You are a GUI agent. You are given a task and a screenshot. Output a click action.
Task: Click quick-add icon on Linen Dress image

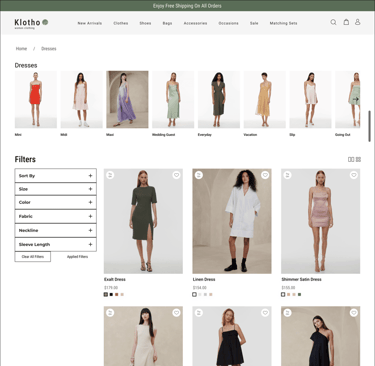coord(199,175)
